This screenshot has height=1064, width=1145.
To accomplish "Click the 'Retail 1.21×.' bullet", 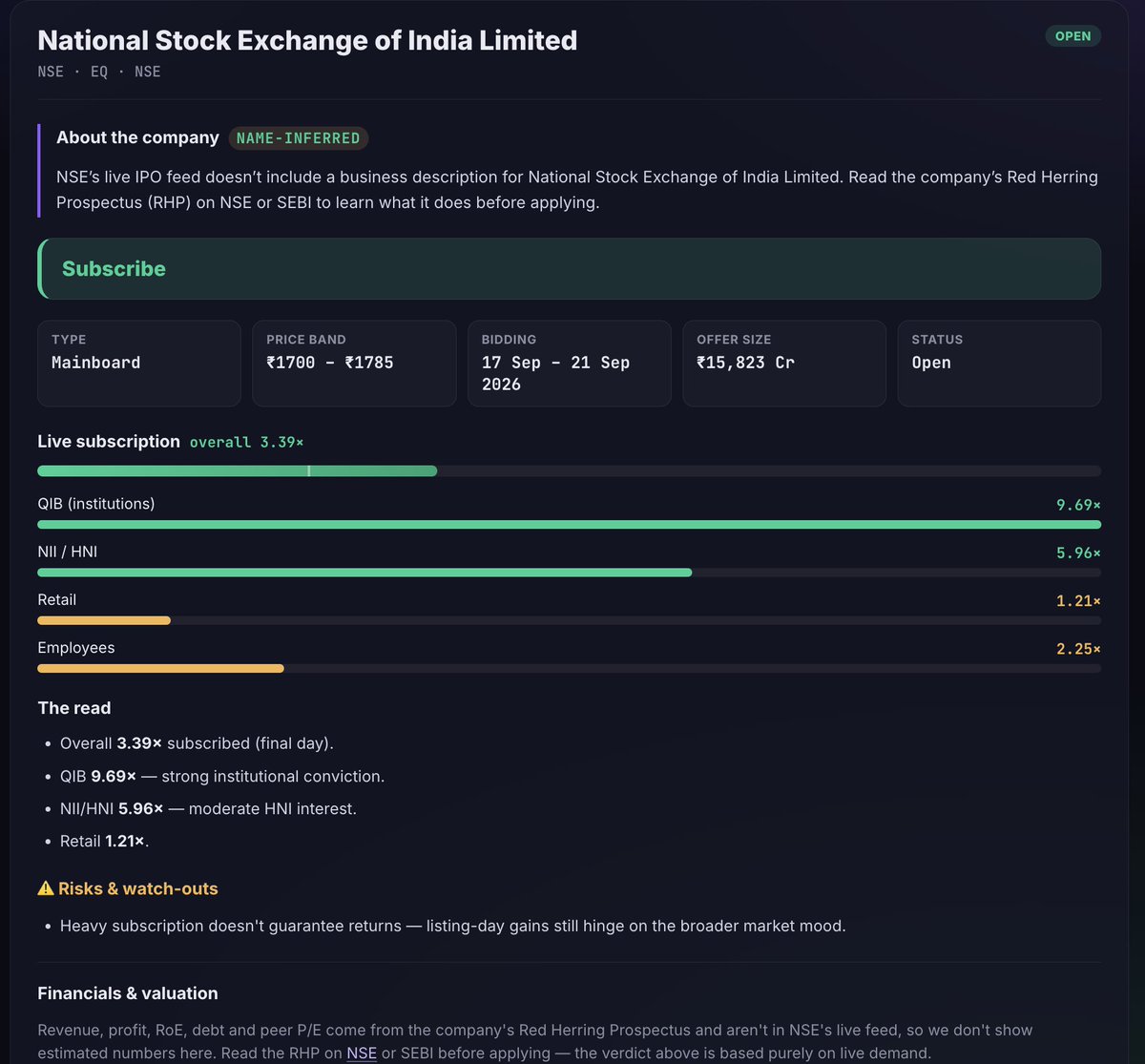I will point(105,841).
